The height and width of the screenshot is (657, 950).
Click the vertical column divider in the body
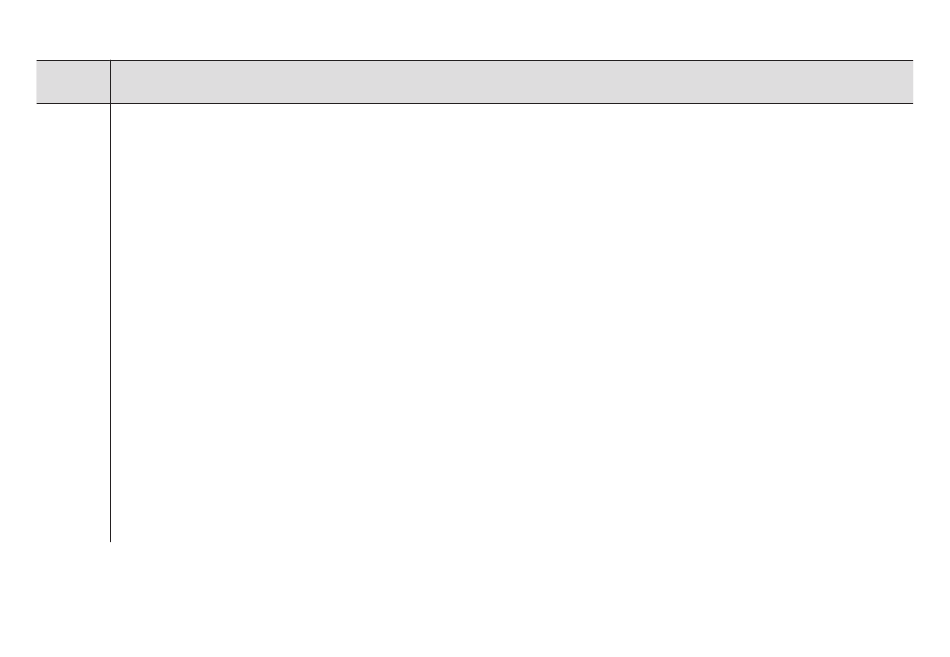[x=110, y=322]
